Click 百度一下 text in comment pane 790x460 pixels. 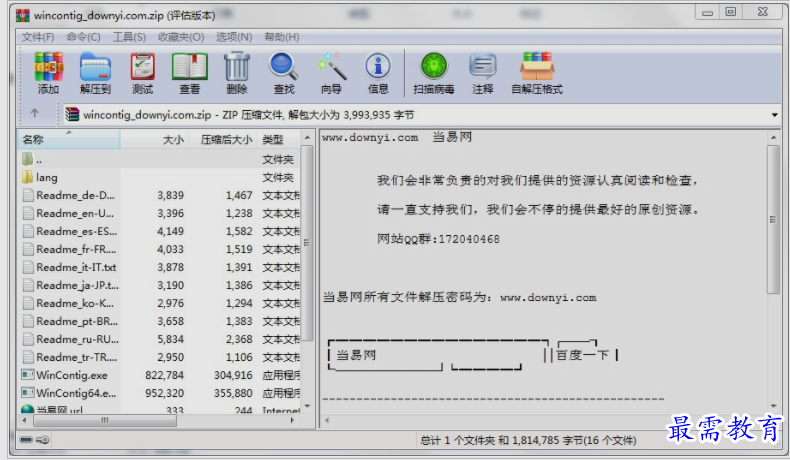[x=582, y=355]
